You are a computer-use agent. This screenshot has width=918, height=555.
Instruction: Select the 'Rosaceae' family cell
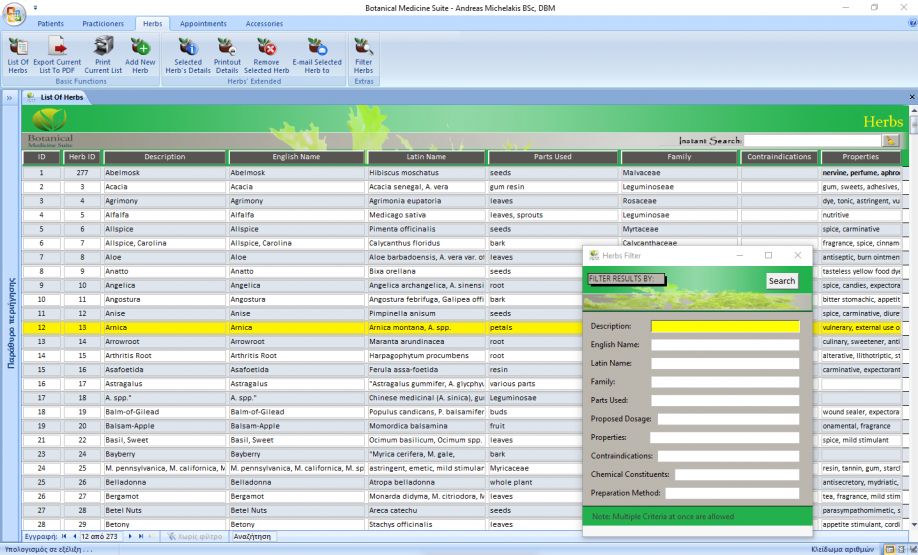pyautogui.click(x=679, y=201)
